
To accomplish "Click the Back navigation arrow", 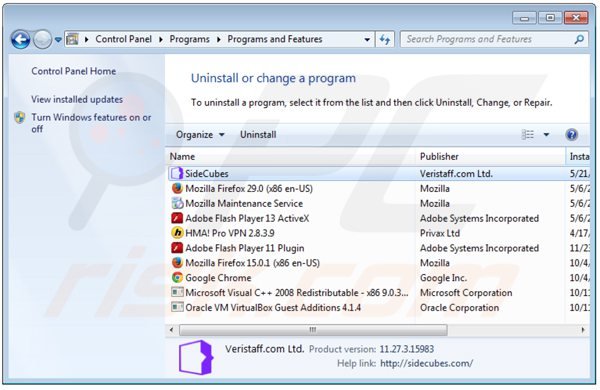I will point(20,39).
